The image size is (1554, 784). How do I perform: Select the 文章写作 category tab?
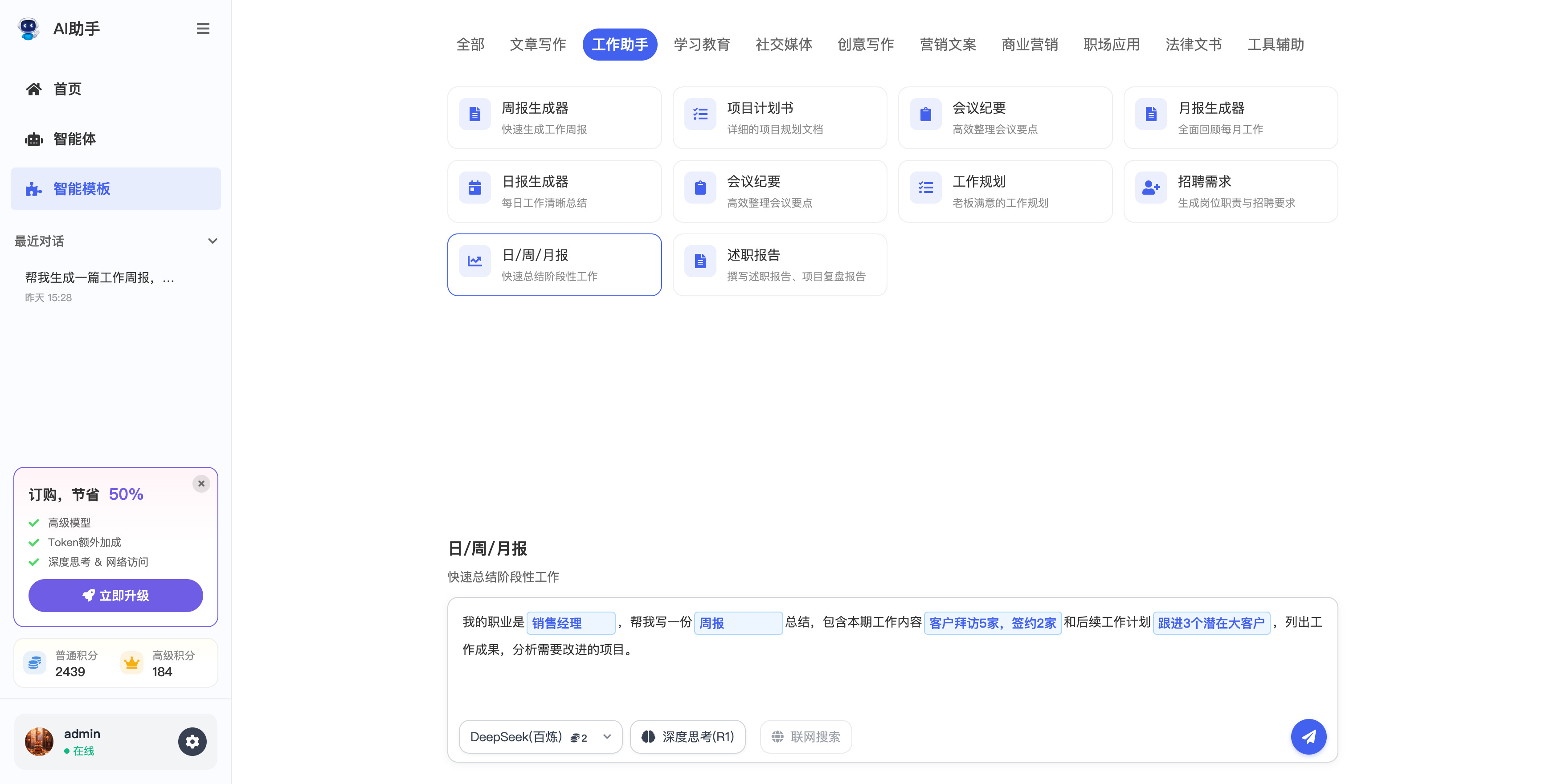pos(538,45)
